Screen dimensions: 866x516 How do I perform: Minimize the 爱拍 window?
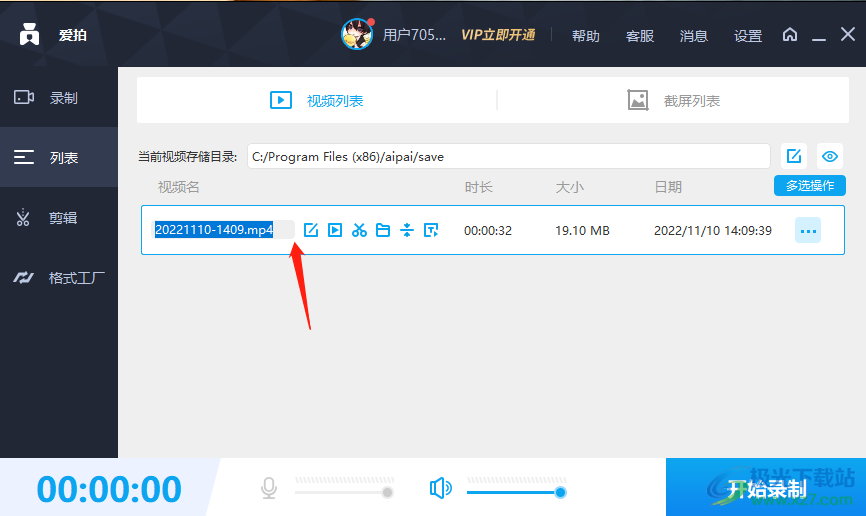819,39
